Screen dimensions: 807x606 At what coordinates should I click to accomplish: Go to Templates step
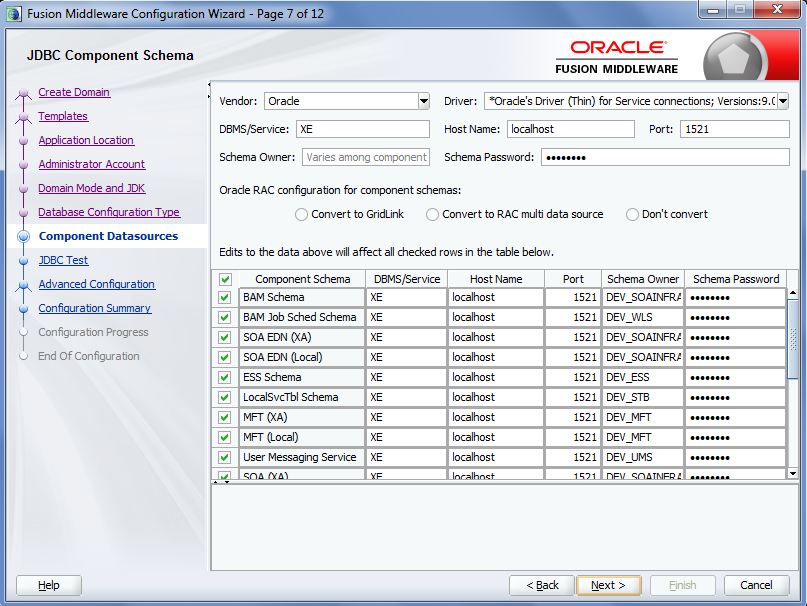point(63,116)
